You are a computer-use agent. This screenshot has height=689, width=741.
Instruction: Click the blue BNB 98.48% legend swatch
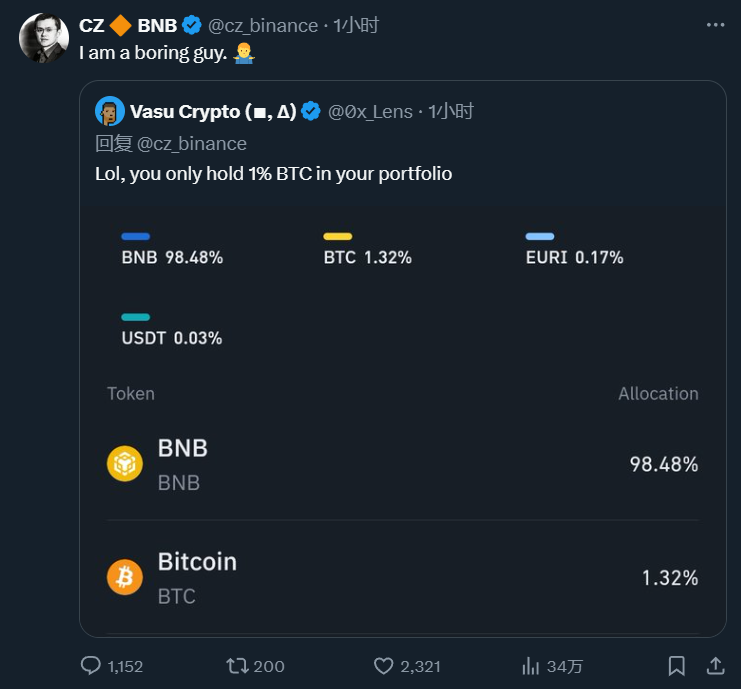click(136, 237)
